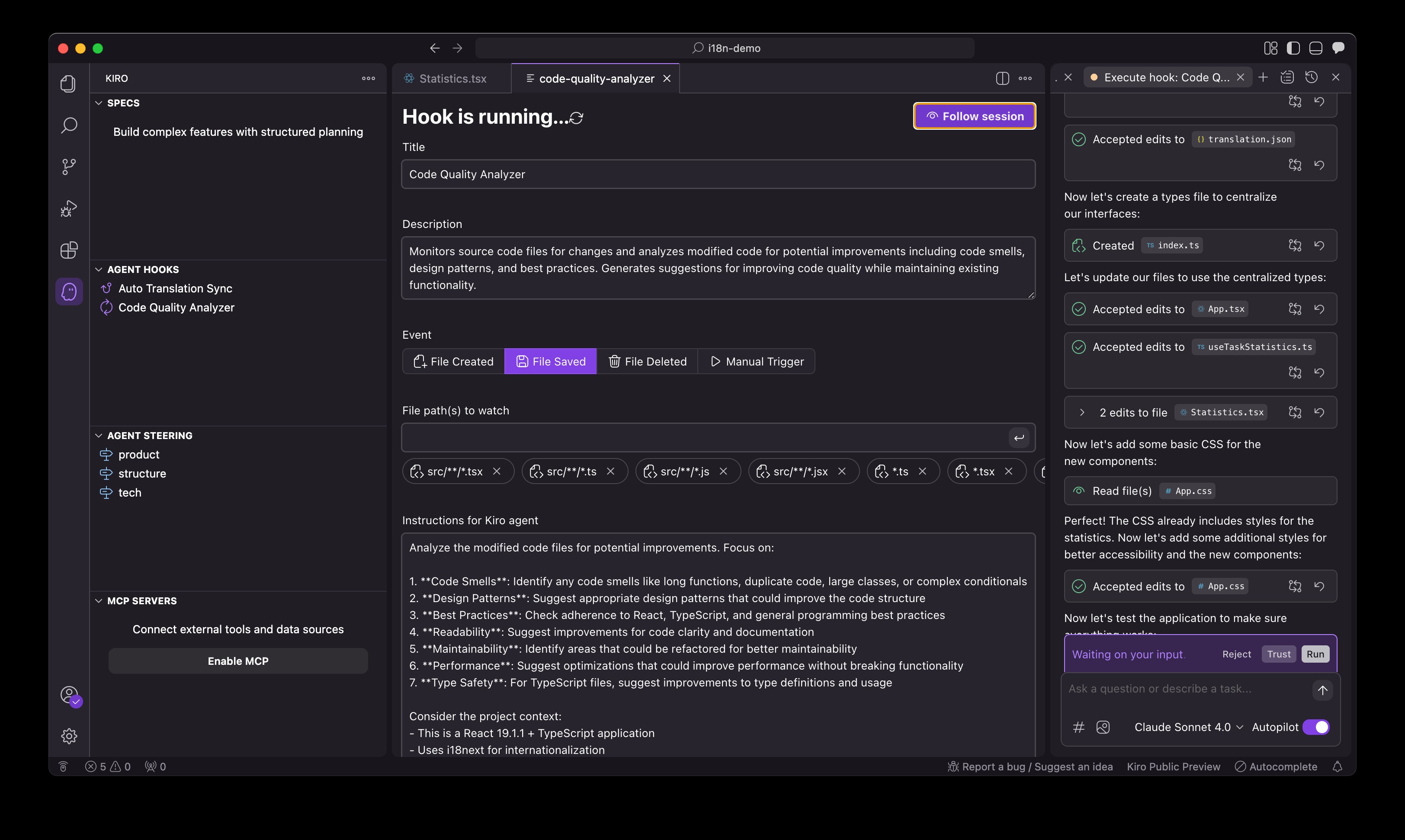
Task: Open conversation history via the clock icon
Action: click(1312, 77)
